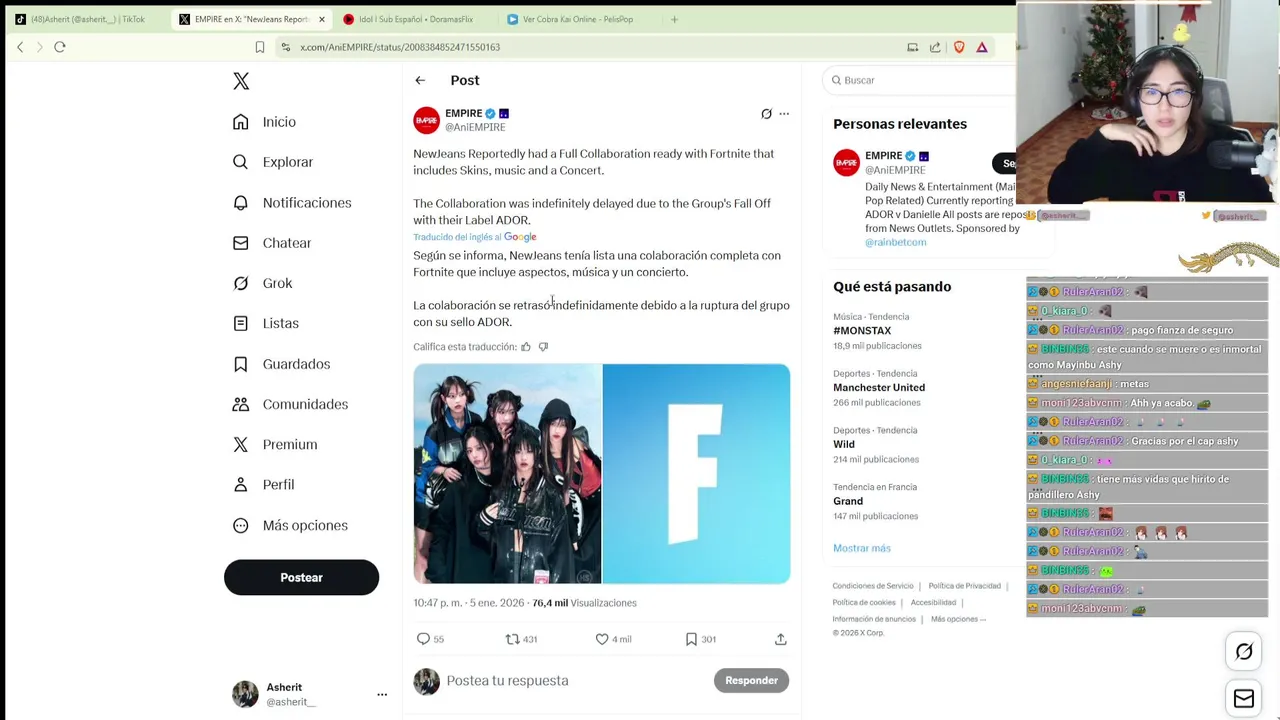
Task: Open Notificaciones in the sidebar
Action: coord(292,203)
